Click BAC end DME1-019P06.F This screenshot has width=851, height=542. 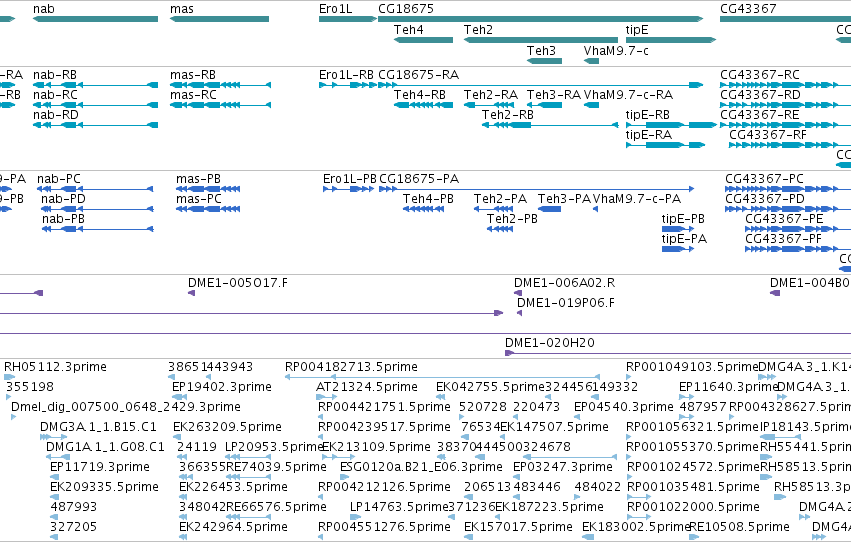pos(519,313)
